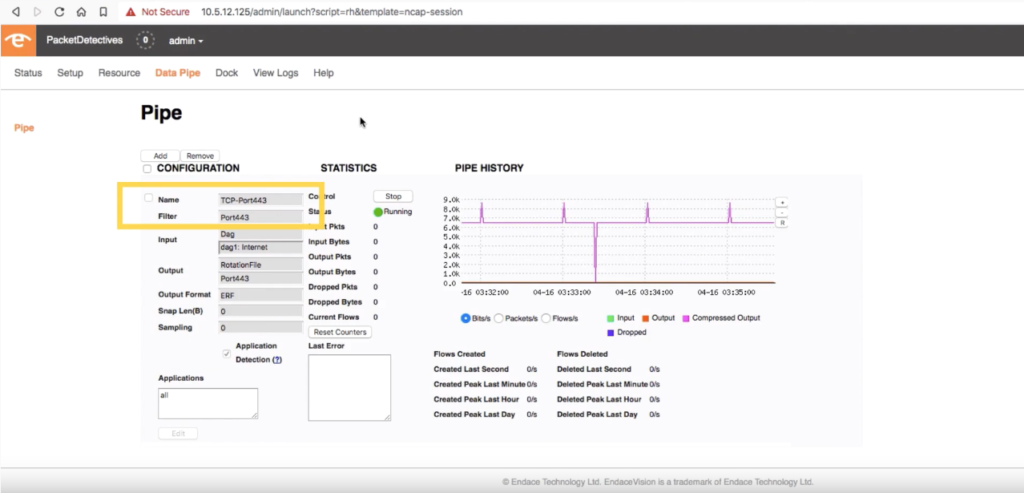This screenshot has height=493, width=1024.
Task: Toggle the magenta Compressed Output legend swatch
Action: 686,318
